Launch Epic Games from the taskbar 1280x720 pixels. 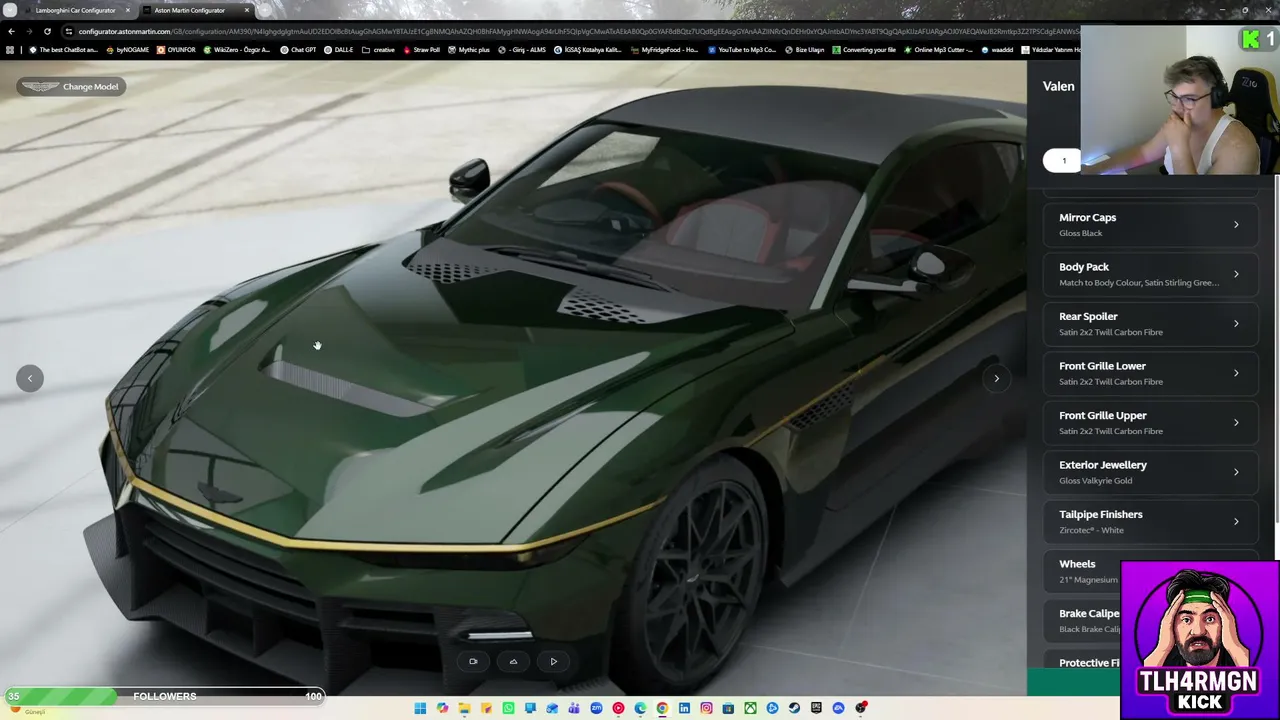coord(816,708)
